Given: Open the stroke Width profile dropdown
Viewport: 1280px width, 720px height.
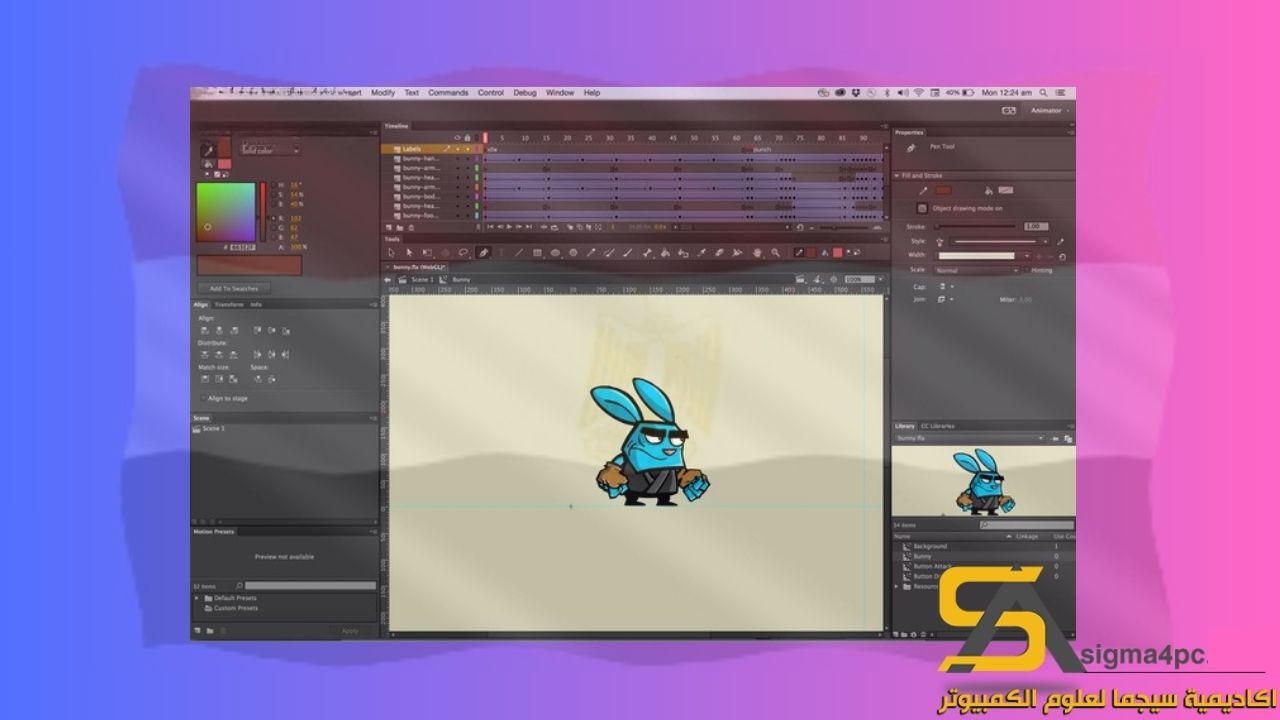Looking at the screenshot, I should 984,256.
